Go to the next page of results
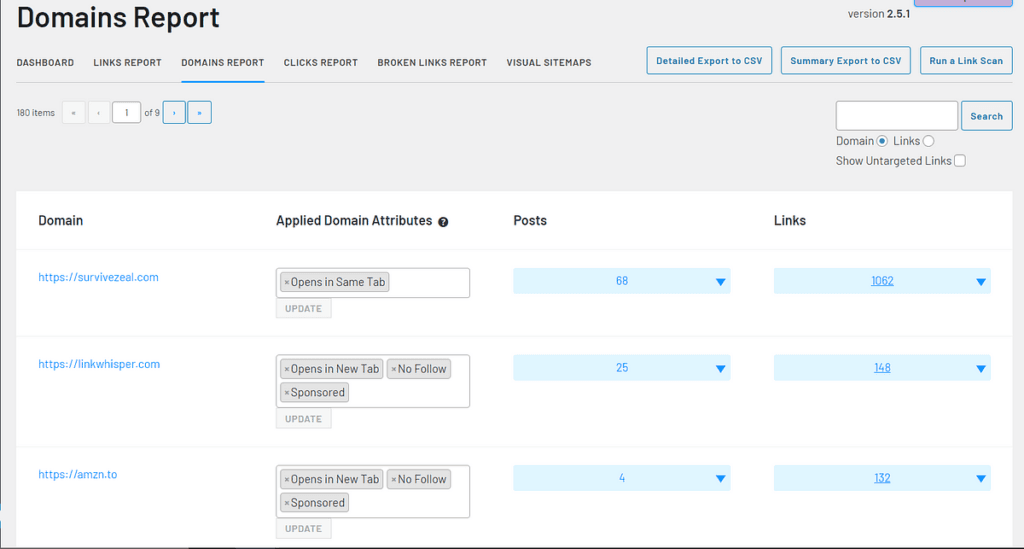1024x549 pixels. pyautogui.click(x=174, y=113)
